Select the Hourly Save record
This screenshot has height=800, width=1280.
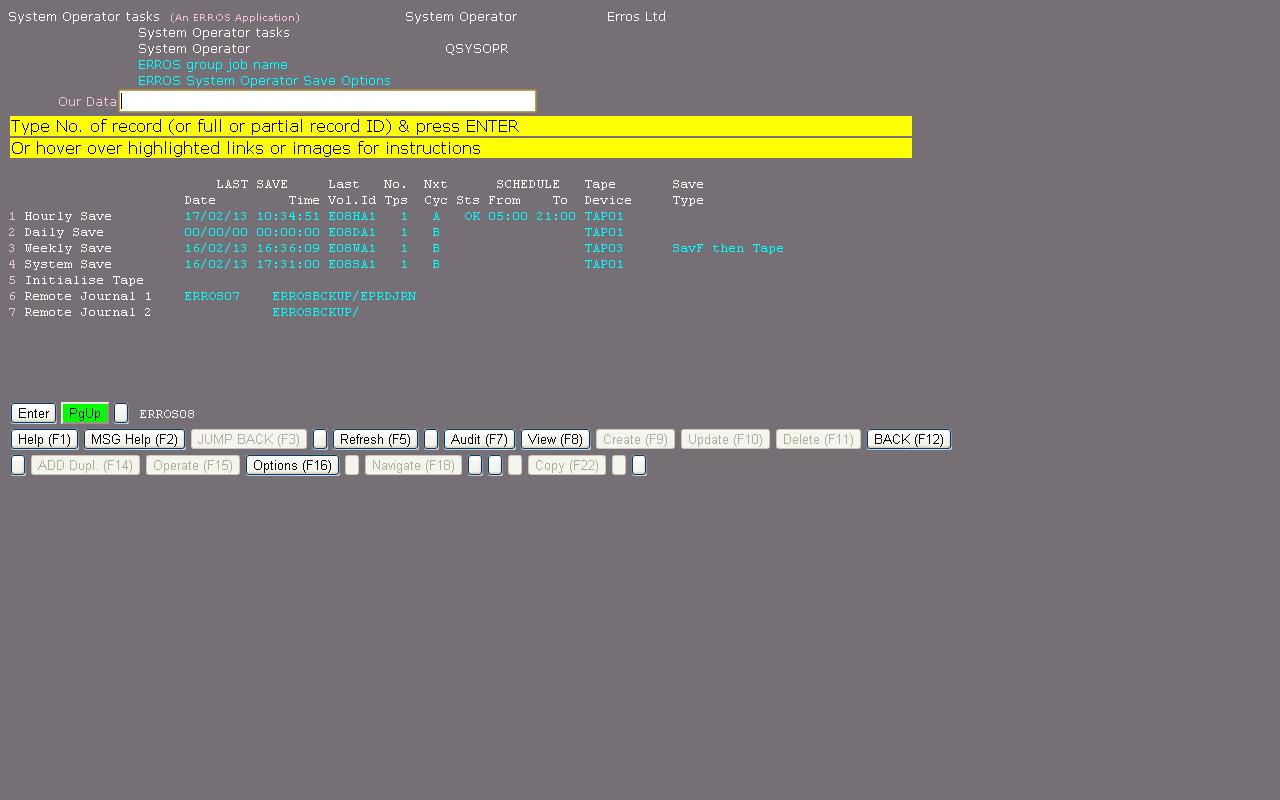click(x=67, y=216)
